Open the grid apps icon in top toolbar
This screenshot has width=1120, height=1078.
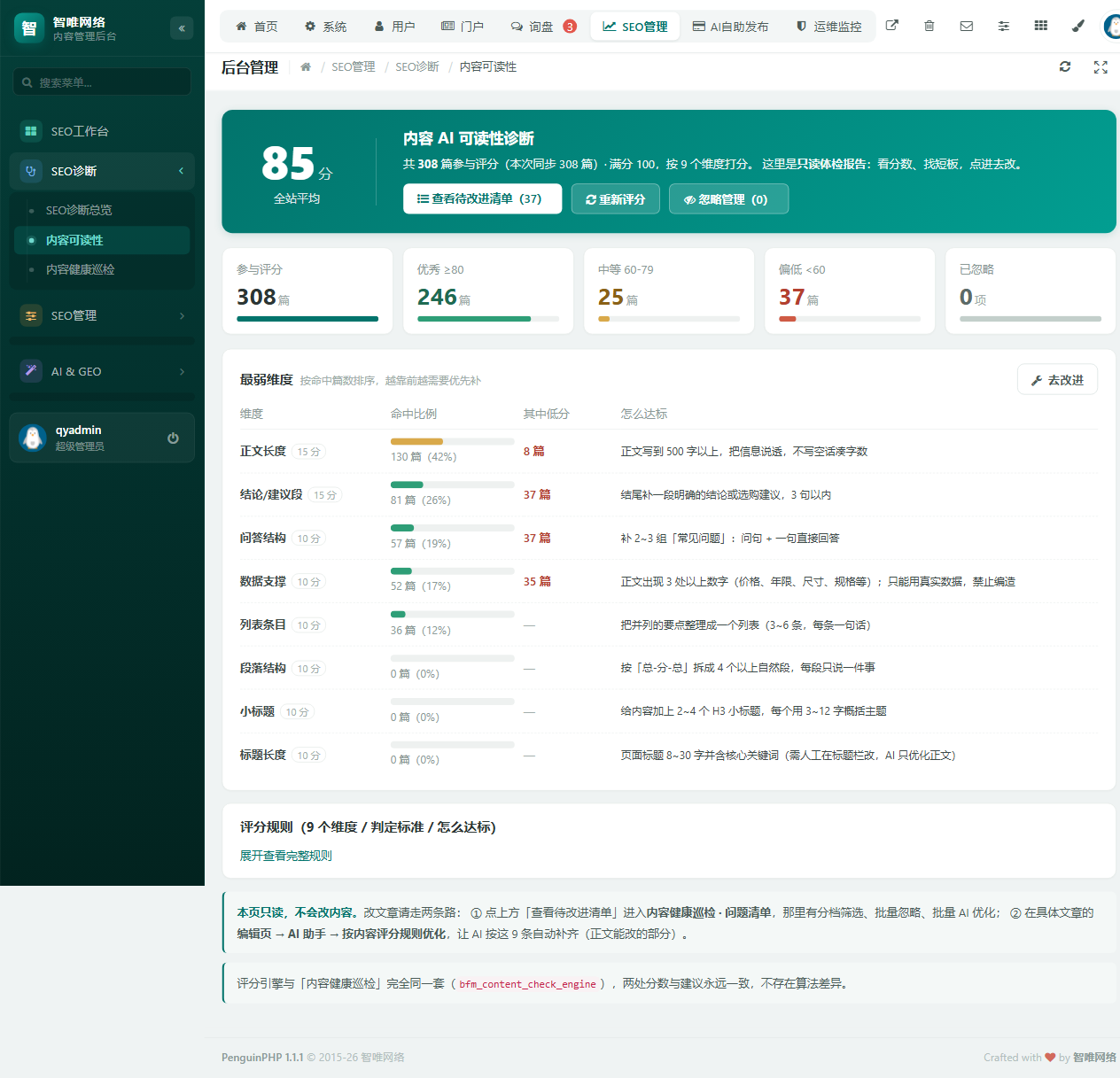(1041, 26)
